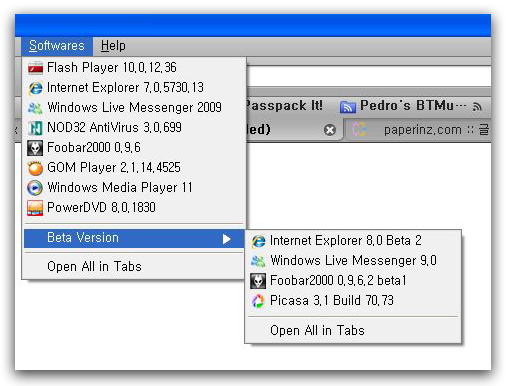Click the feed icon beside Pedro's BTMu bookmark
Screen dimensions: 506x386
coord(348,107)
